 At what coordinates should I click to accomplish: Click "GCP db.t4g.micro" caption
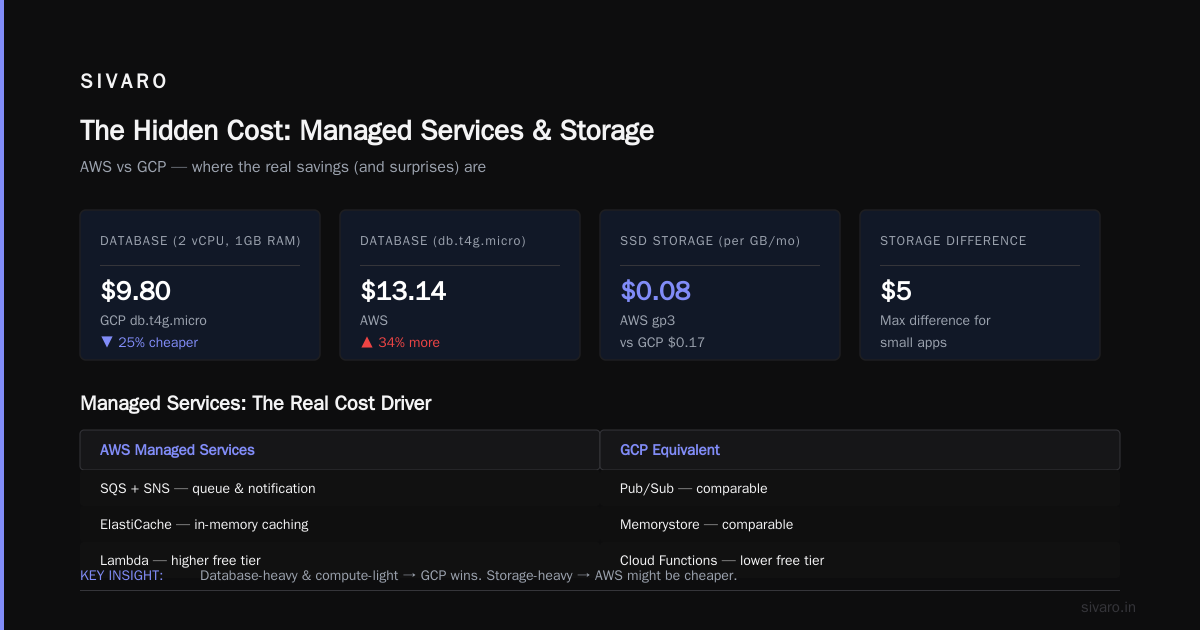153,320
